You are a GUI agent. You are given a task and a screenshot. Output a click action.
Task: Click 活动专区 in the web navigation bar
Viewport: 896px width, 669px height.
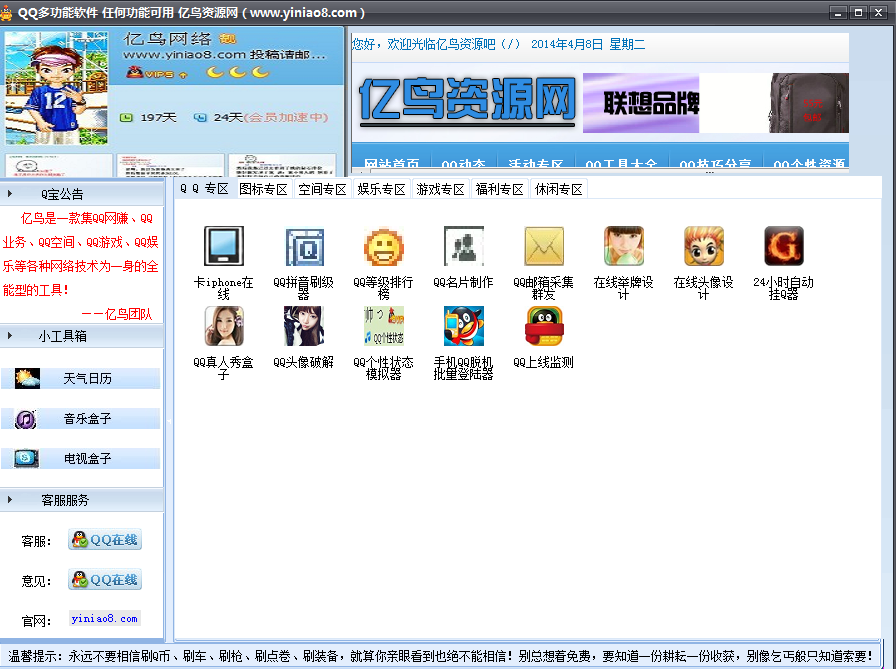point(535,163)
